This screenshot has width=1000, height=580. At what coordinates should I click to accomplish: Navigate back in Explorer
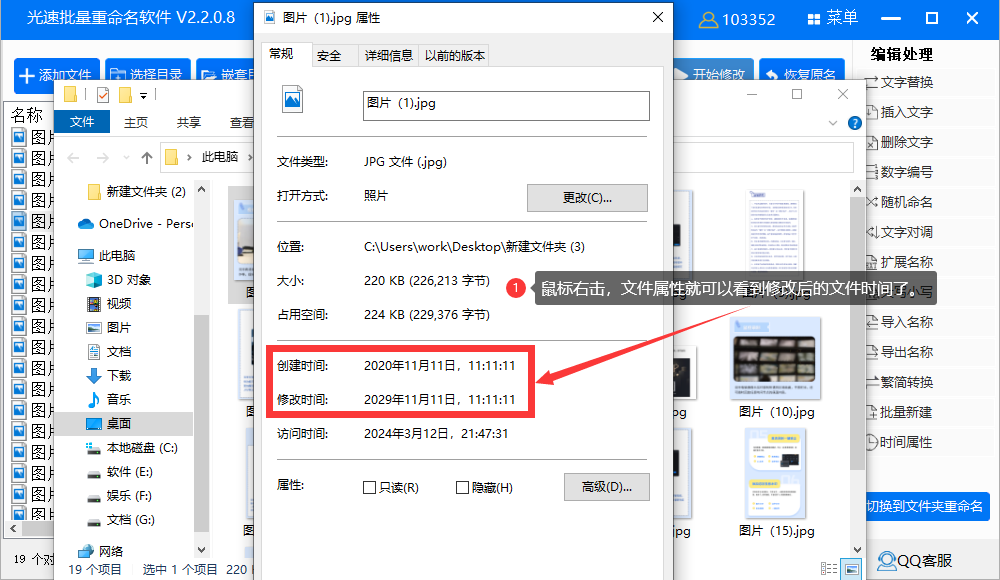tap(73, 158)
